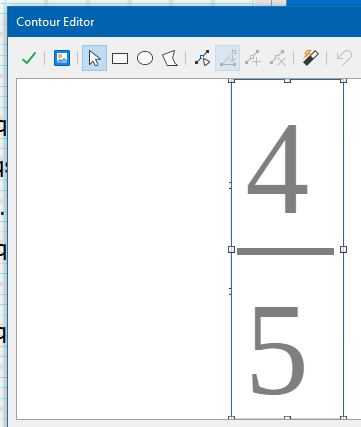This screenshot has width=361, height=427.
Task: Click the bottom-middle contour handle
Action: click(287, 418)
